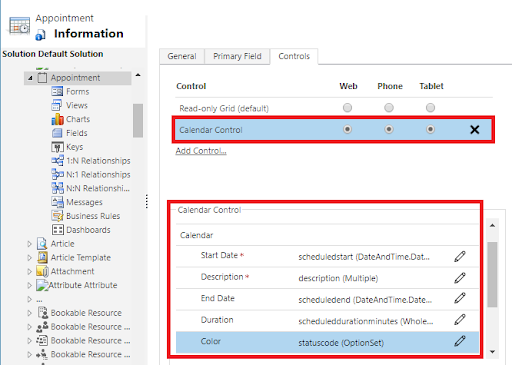Open the Forms node icon
Image resolution: width=512 pixels, height=365 pixels.
(57, 91)
